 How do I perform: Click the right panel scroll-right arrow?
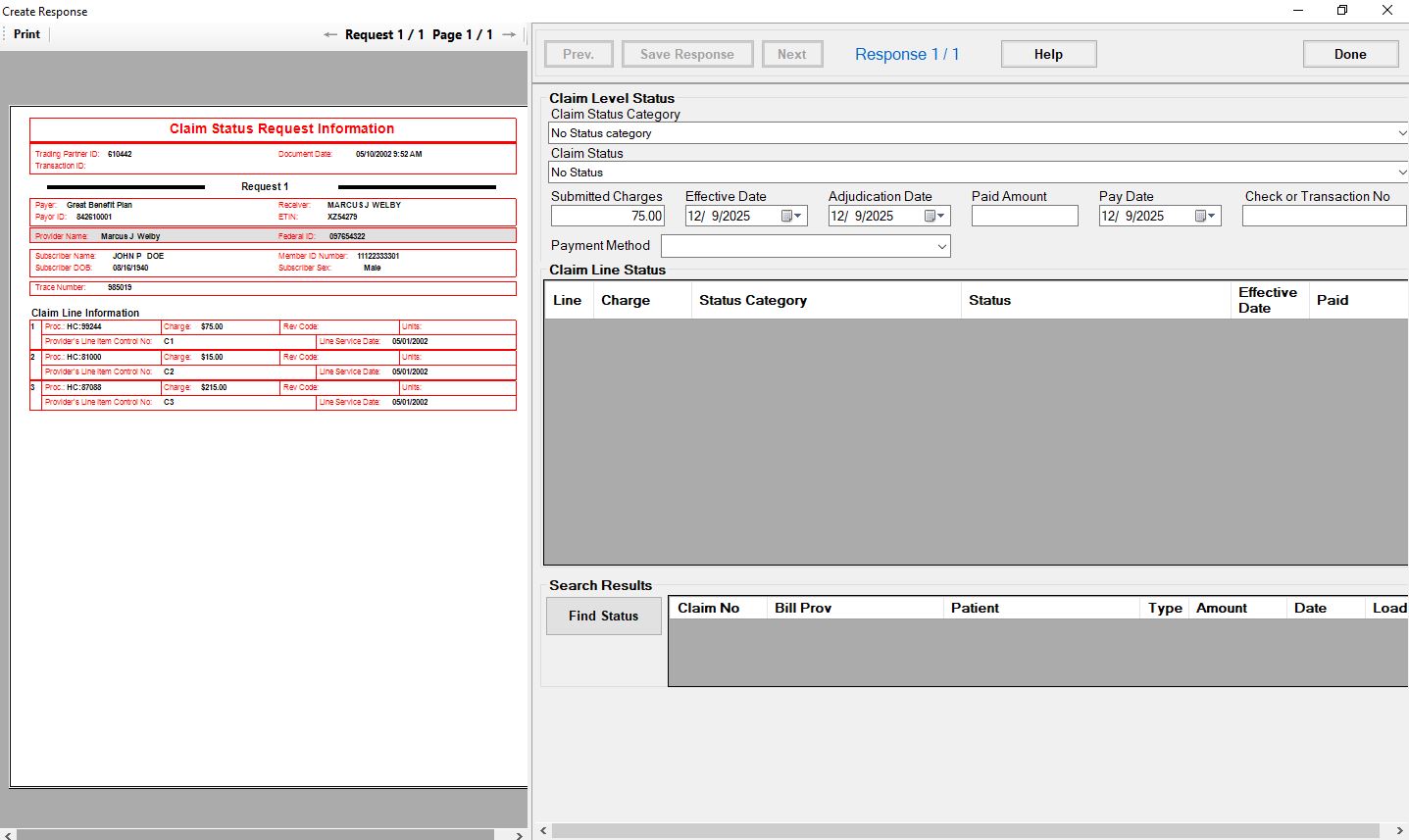click(x=1399, y=831)
